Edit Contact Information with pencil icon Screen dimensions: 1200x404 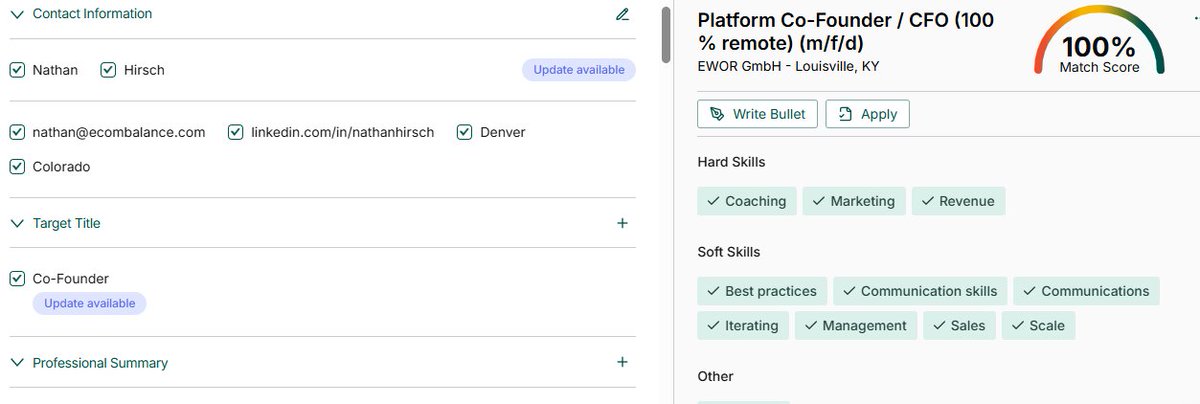click(622, 14)
